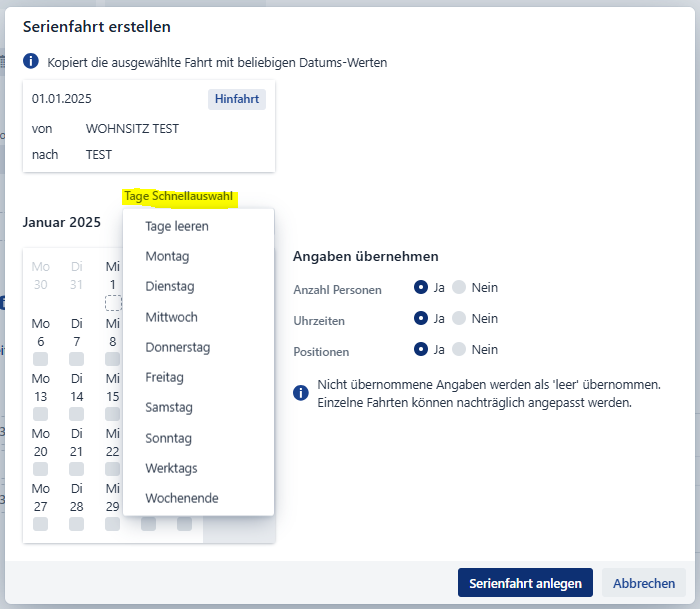700x609 pixels.
Task: Click the "Serienfahrt anlegen" button
Action: [525, 583]
